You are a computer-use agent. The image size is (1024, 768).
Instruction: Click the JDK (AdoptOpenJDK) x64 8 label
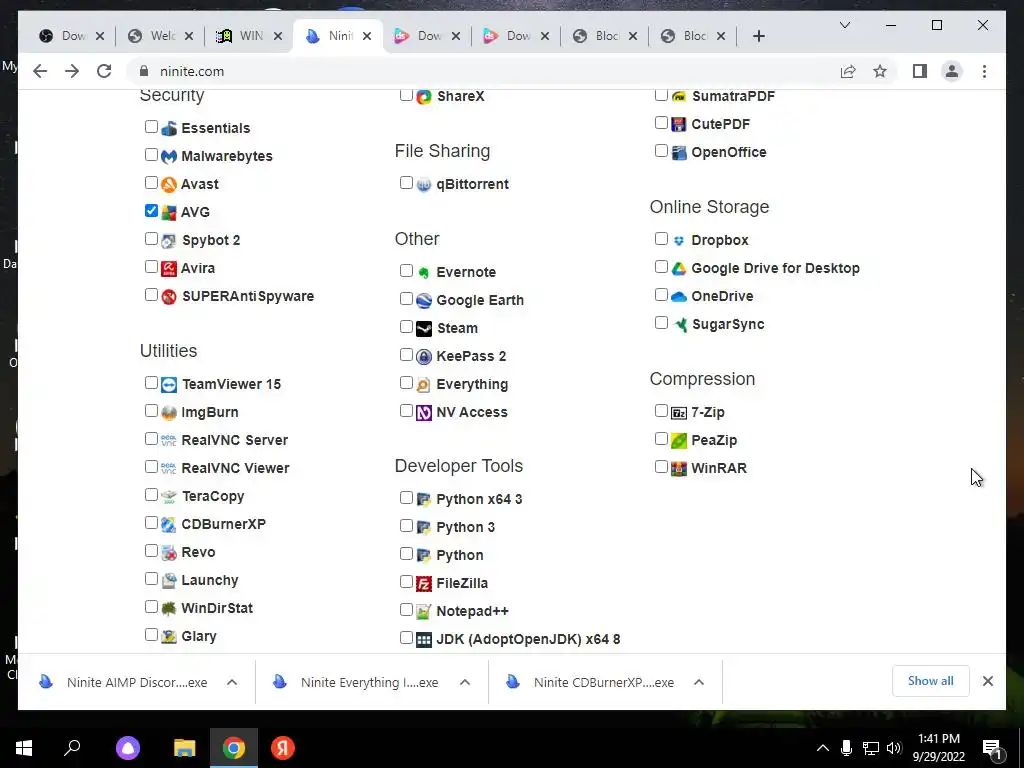(x=528, y=639)
